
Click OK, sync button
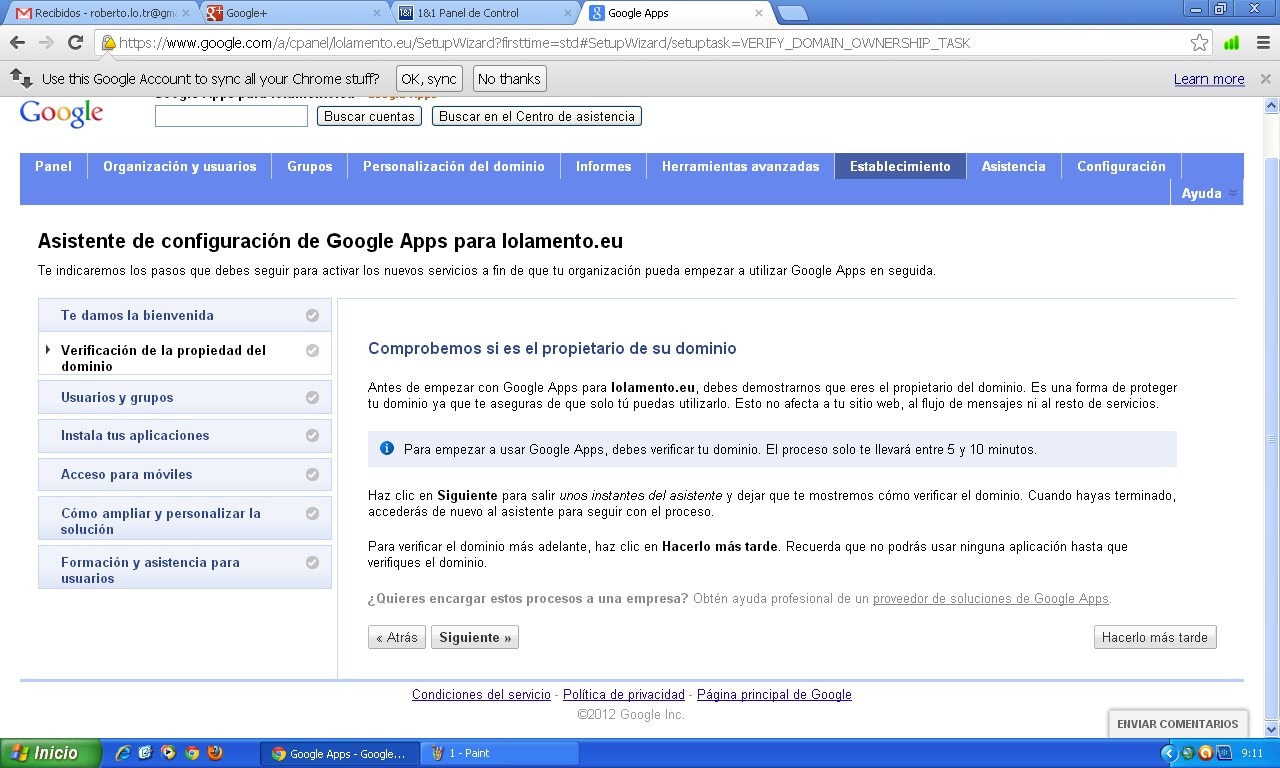click(429, 79)
